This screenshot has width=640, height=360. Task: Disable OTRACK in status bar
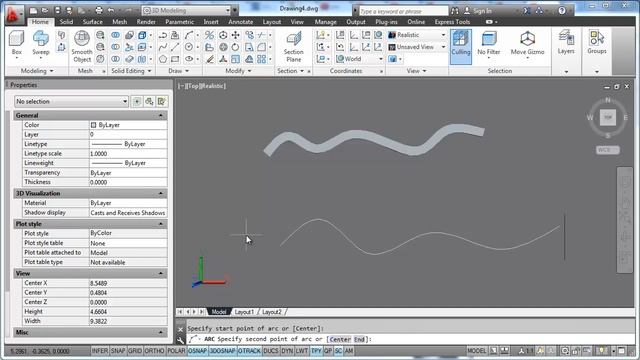(249, 351)
